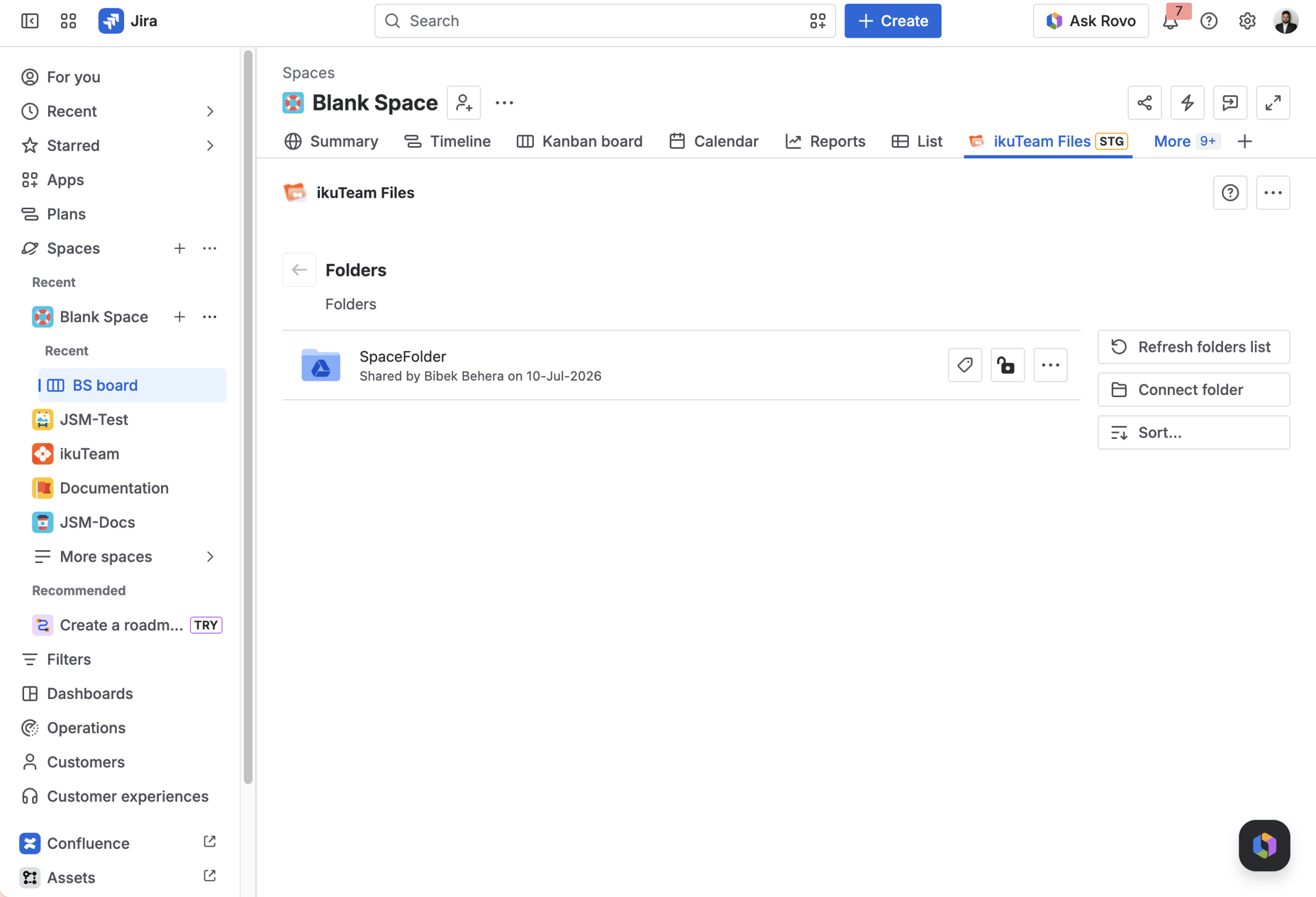Click Refresh folders list button
This screenshot has width=1316, height=897.
tap(1193, 347)
